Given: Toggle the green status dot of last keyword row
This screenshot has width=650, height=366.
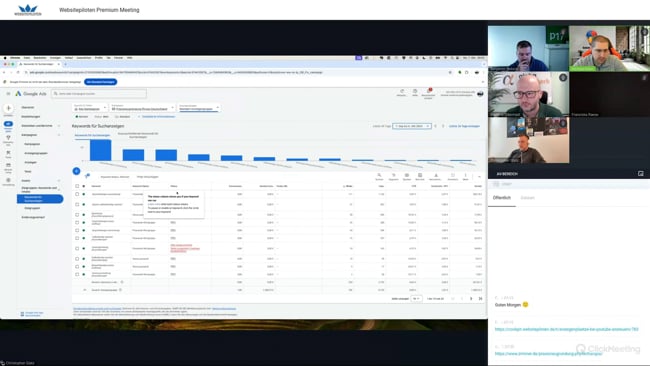Looking at the screenshot, I should tap(84, 274).
